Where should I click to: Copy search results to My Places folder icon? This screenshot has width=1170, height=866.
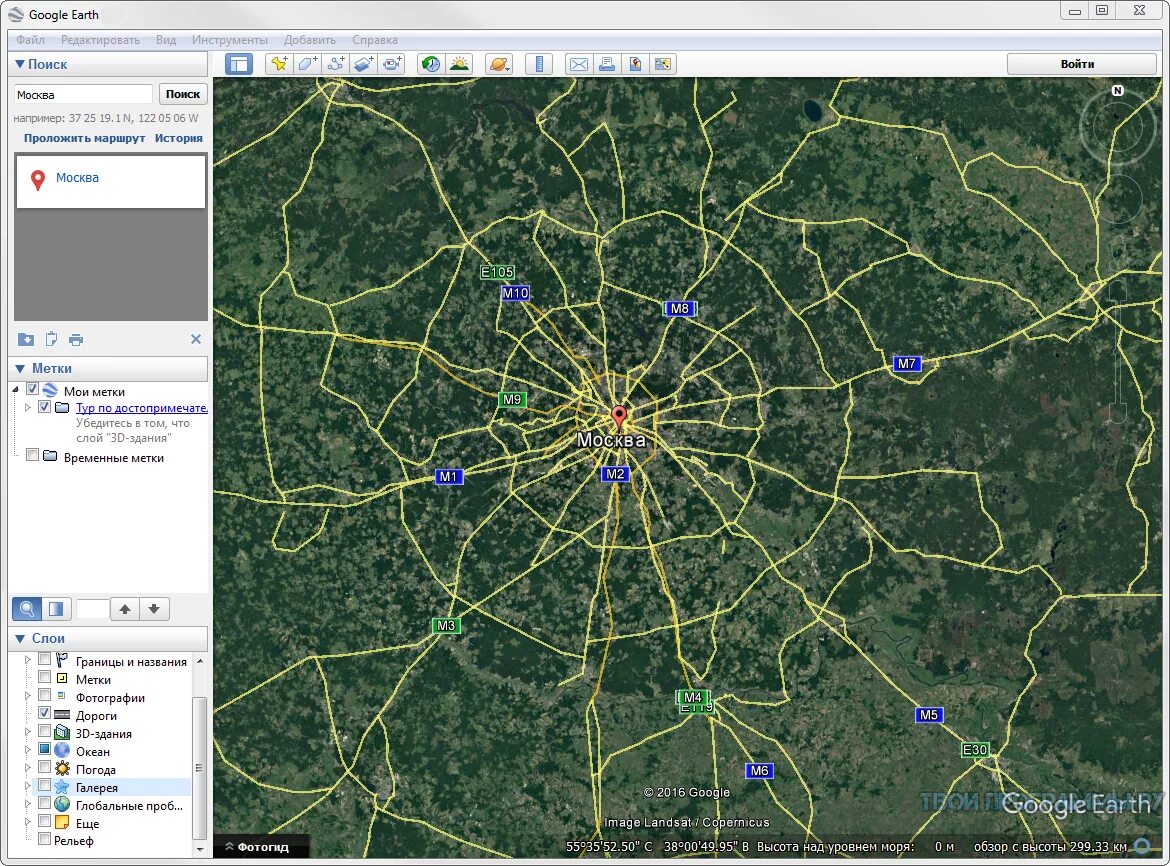point(26,339)
